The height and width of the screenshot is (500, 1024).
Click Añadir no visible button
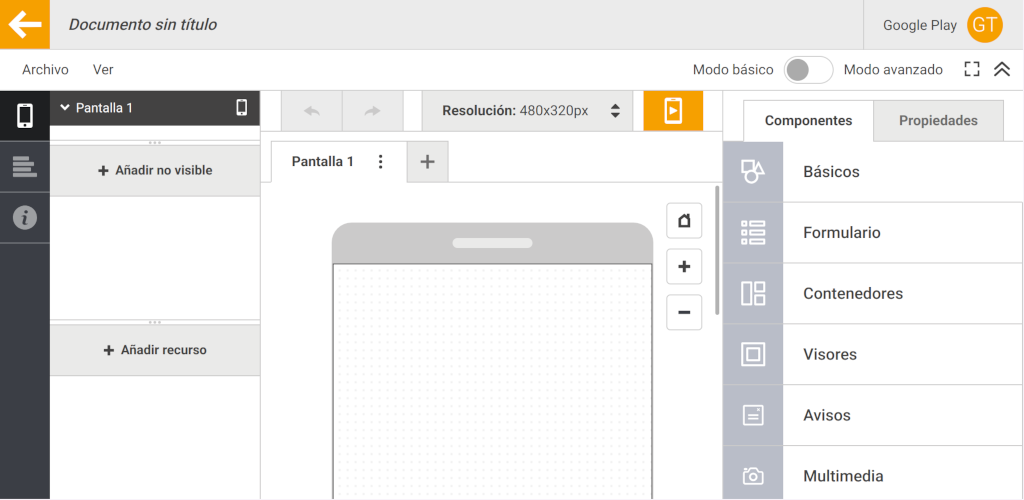pos(155,170)
